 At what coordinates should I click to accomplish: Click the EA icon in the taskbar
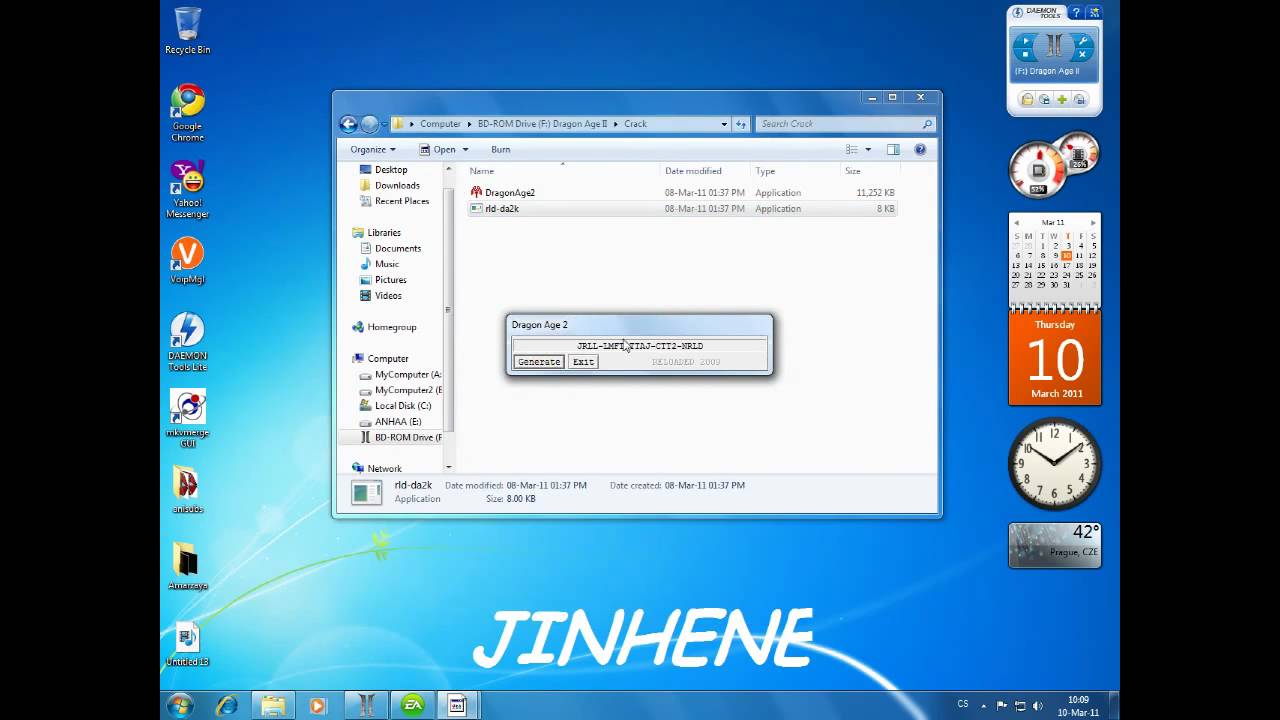(412, 705)
